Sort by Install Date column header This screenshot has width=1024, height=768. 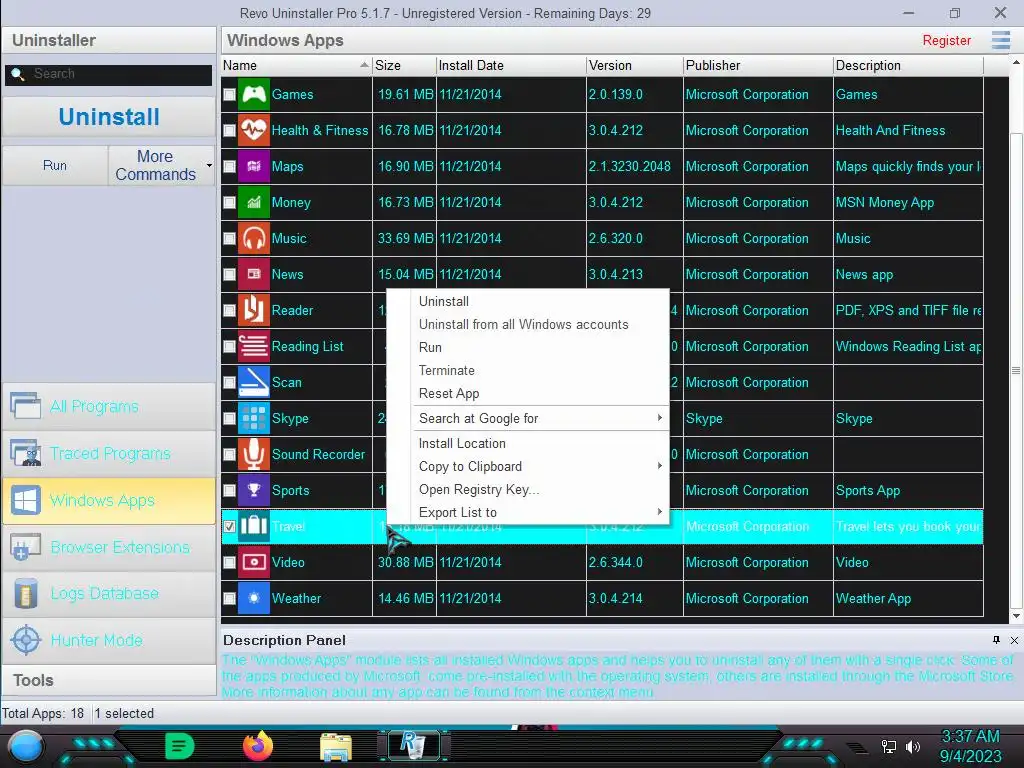[511, 65]
